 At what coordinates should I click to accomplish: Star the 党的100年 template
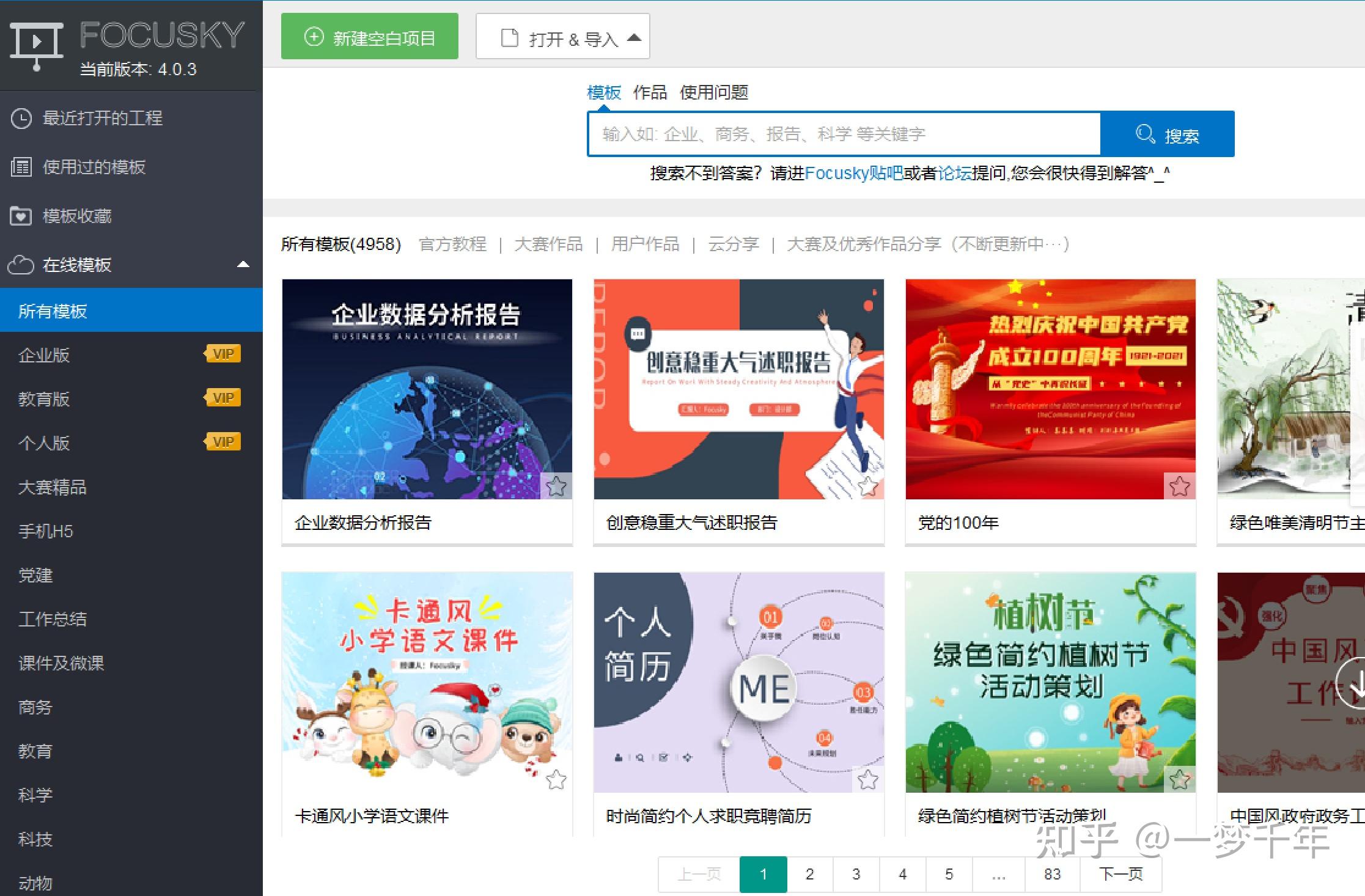pyautogui.click(x=1180, y=487)
